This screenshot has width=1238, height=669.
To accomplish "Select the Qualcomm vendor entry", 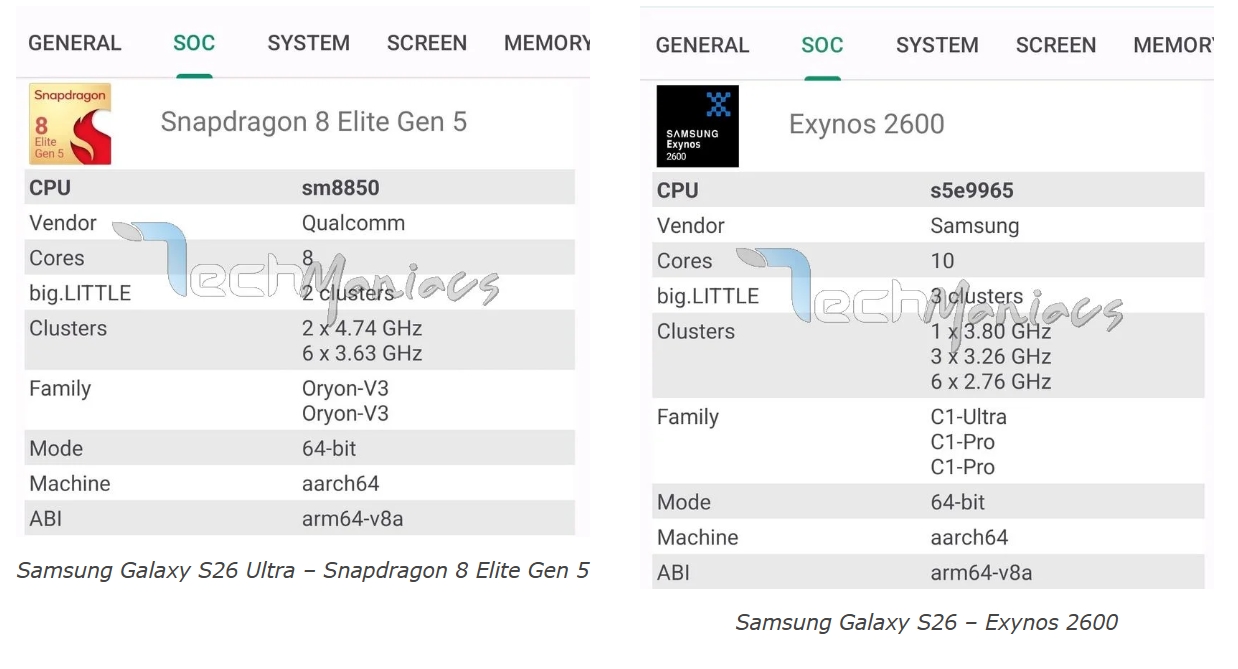I will tap(353, 223).
